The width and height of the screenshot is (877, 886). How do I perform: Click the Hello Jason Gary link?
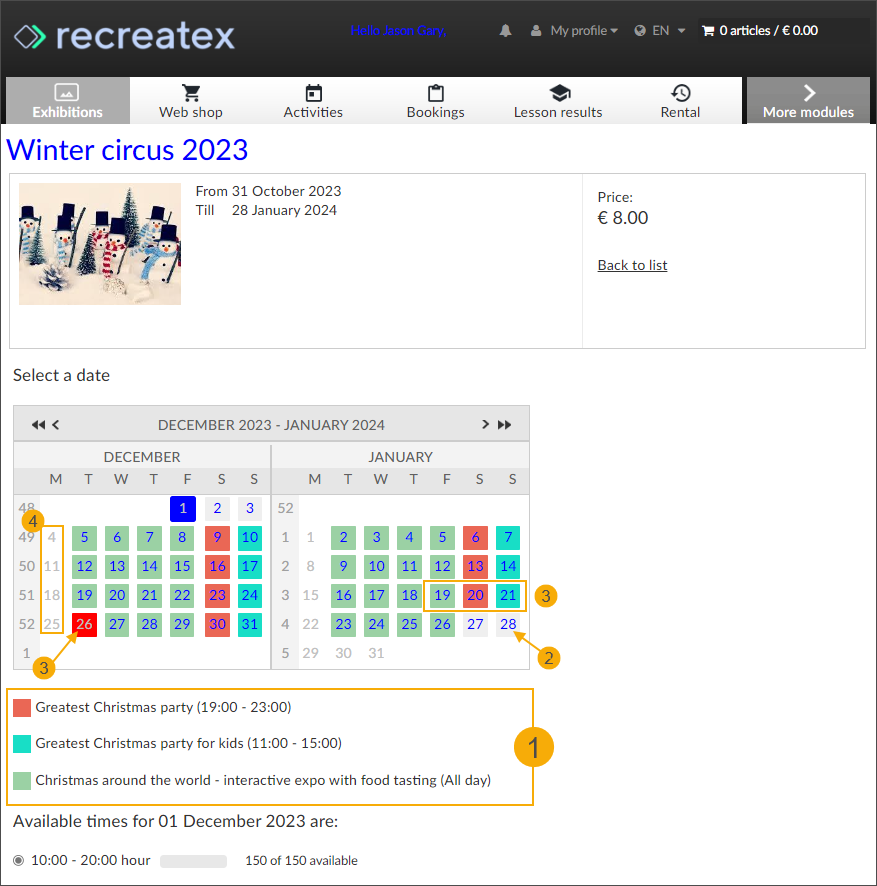point(398,31)
